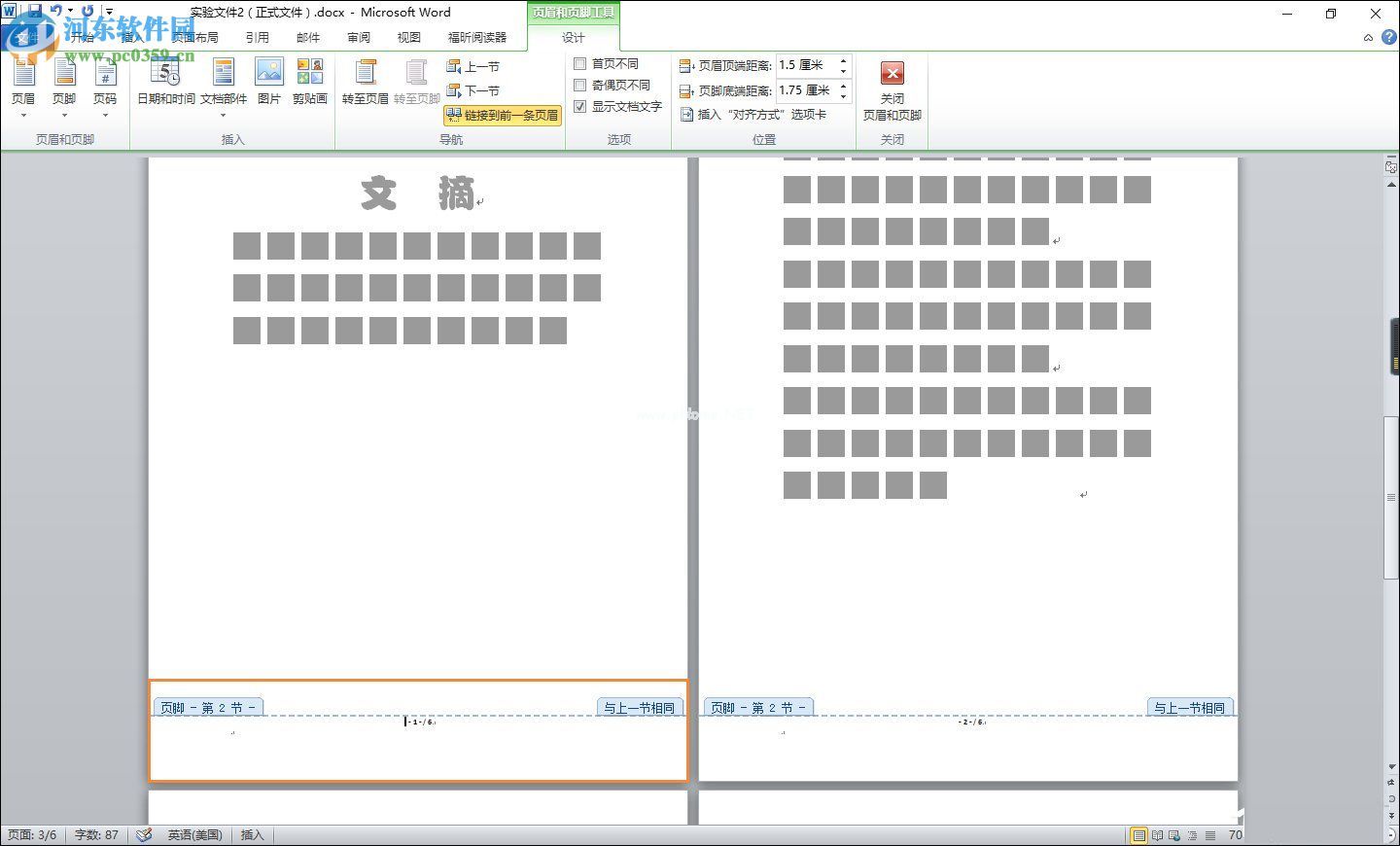Viewport: 1400px width, 846px height.
Task: Switch to Print Layout view in status bar
Action: (1138, 835)
